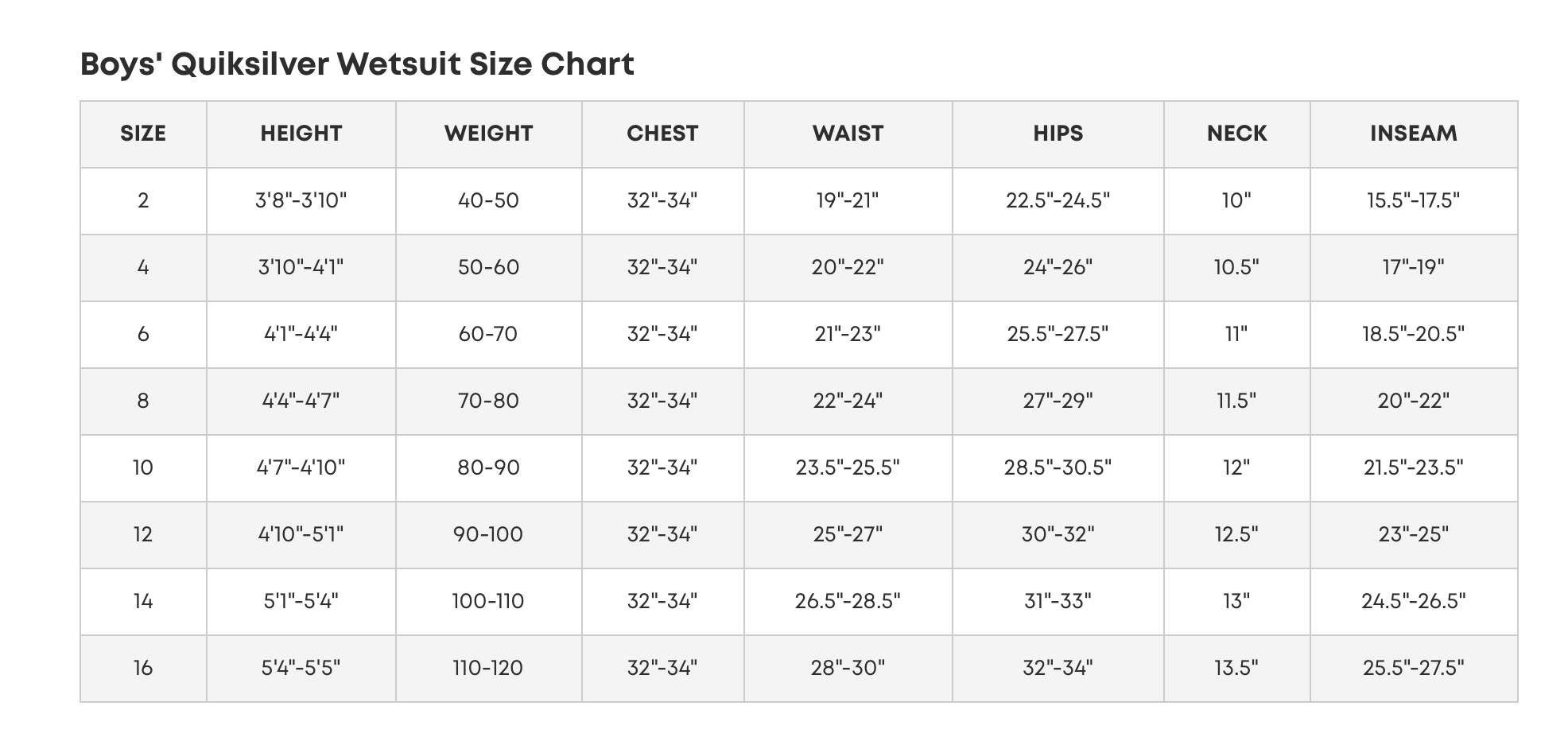1568x733 pixels.
Task: Click the size 2 cell
Action: coord(143,200)
